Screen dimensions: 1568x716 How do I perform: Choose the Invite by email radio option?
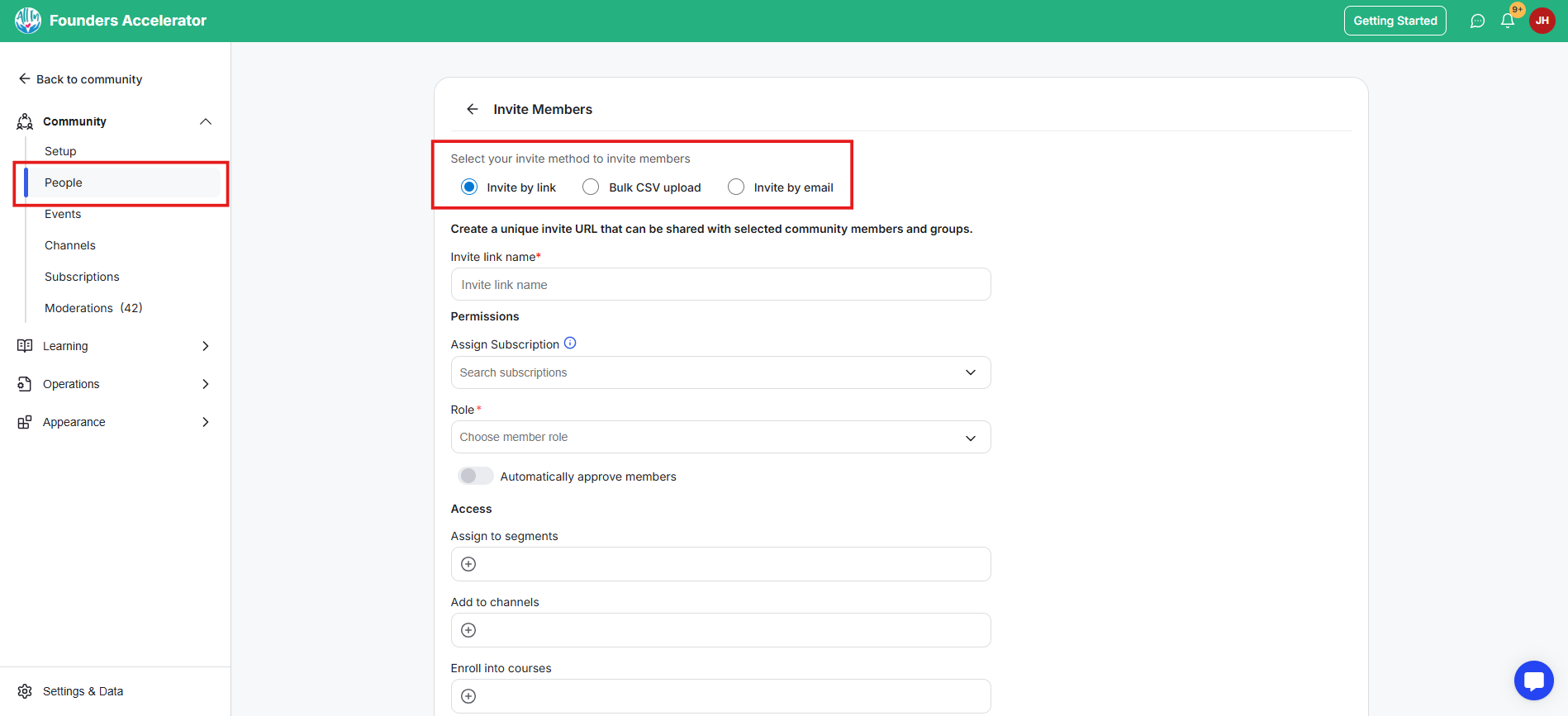736,187
